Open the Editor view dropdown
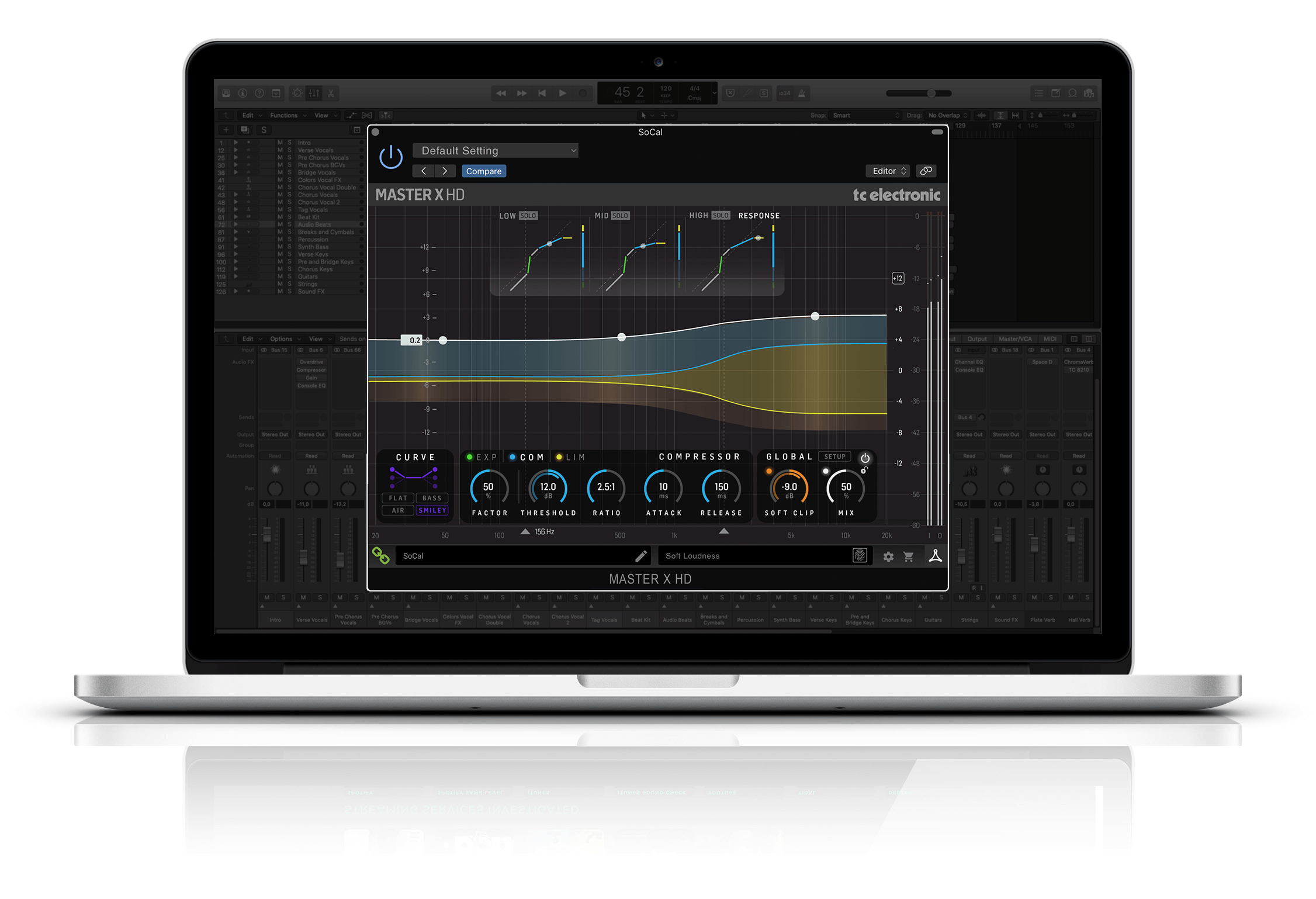This screenshot has height=899, width=1316. [x=888, y=171]
